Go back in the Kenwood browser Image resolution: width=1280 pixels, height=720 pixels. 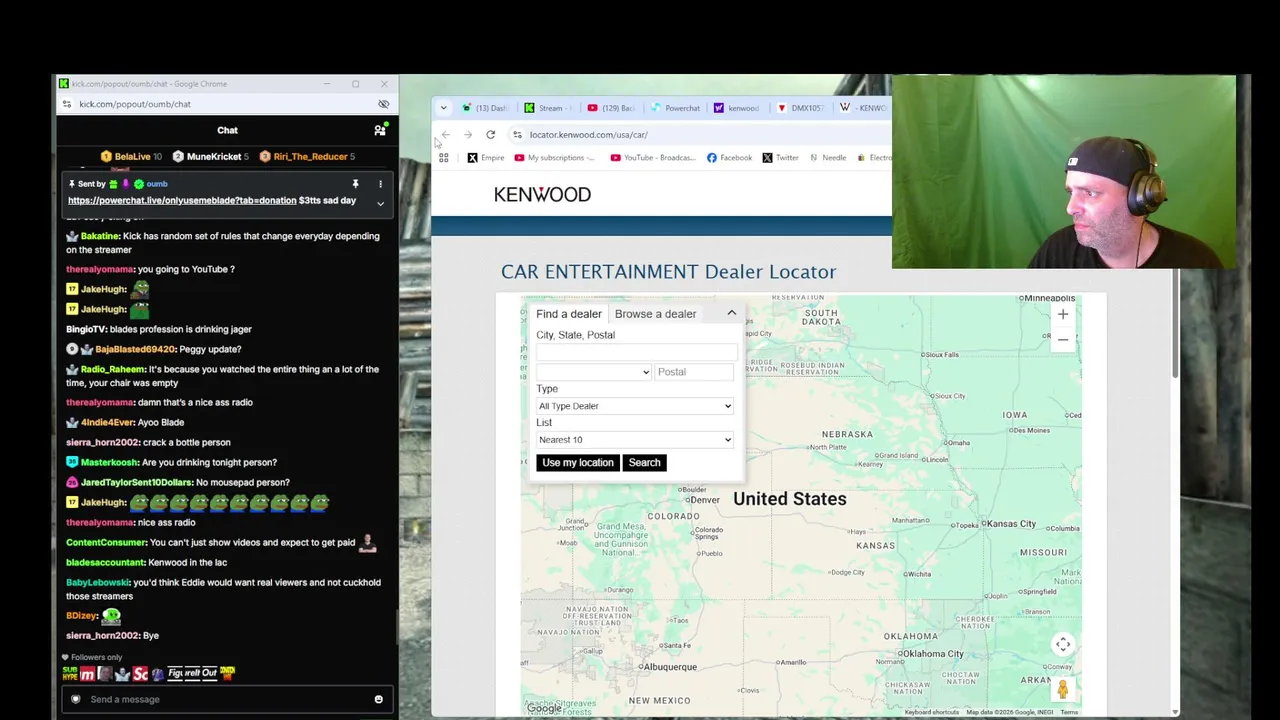tap(446, 135)
